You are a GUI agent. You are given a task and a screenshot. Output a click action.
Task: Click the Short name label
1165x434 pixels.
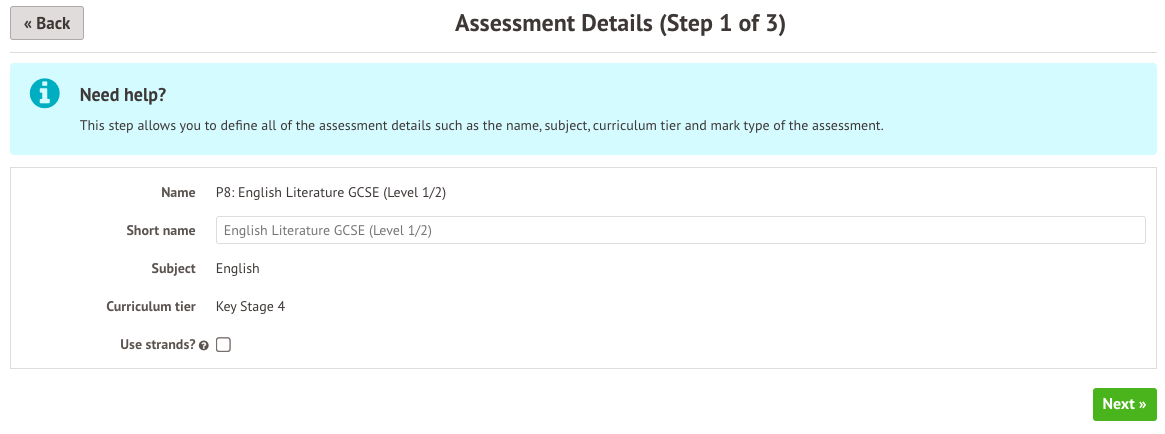(x=161, y=231)
